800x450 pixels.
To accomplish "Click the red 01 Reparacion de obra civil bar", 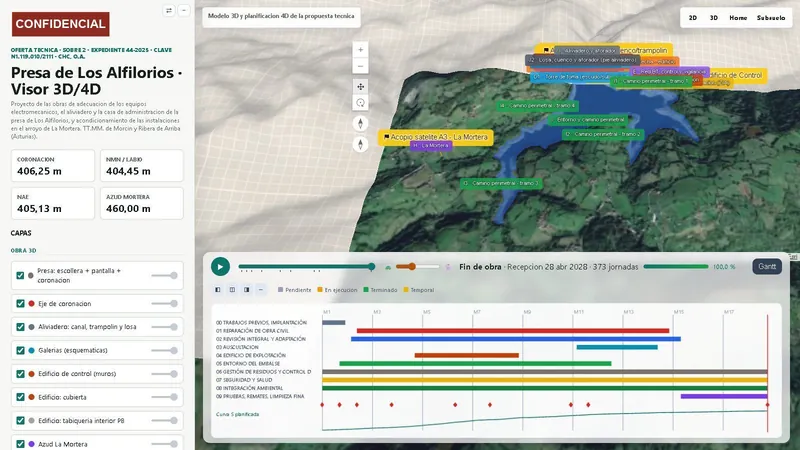I will click(513, 331).
